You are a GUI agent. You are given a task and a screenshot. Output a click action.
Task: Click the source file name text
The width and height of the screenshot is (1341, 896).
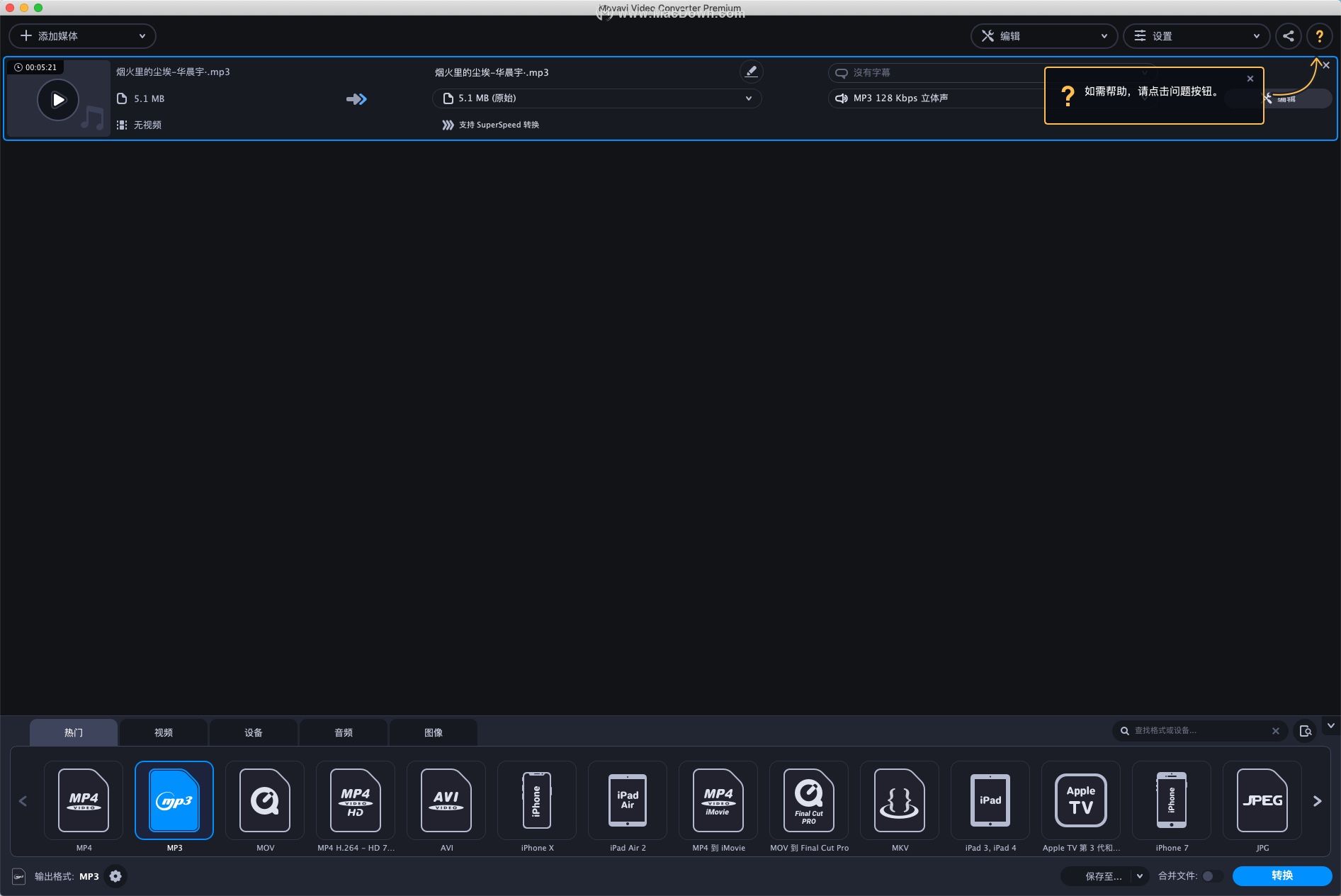pyautogui.click(x=173, y=72)
